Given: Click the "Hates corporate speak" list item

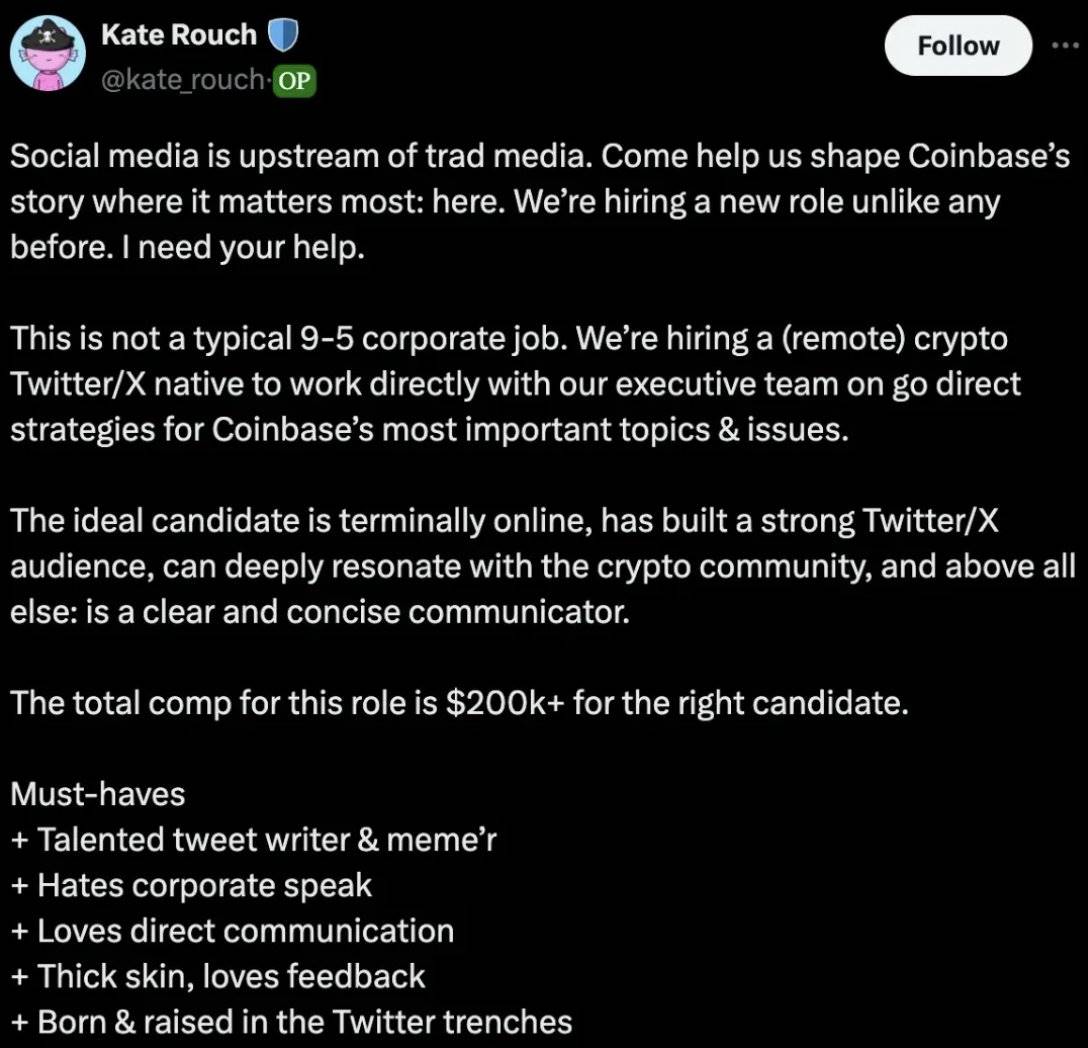Looking at the screenshot, I should click(190, 885).
